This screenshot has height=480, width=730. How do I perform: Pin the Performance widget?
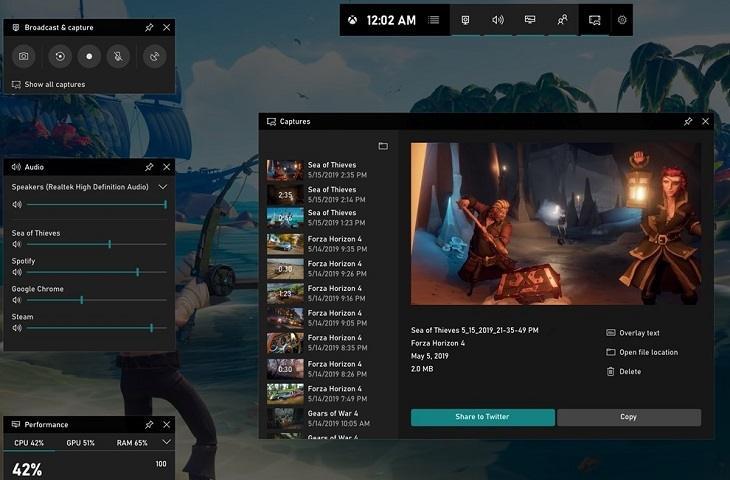point(149,424)
